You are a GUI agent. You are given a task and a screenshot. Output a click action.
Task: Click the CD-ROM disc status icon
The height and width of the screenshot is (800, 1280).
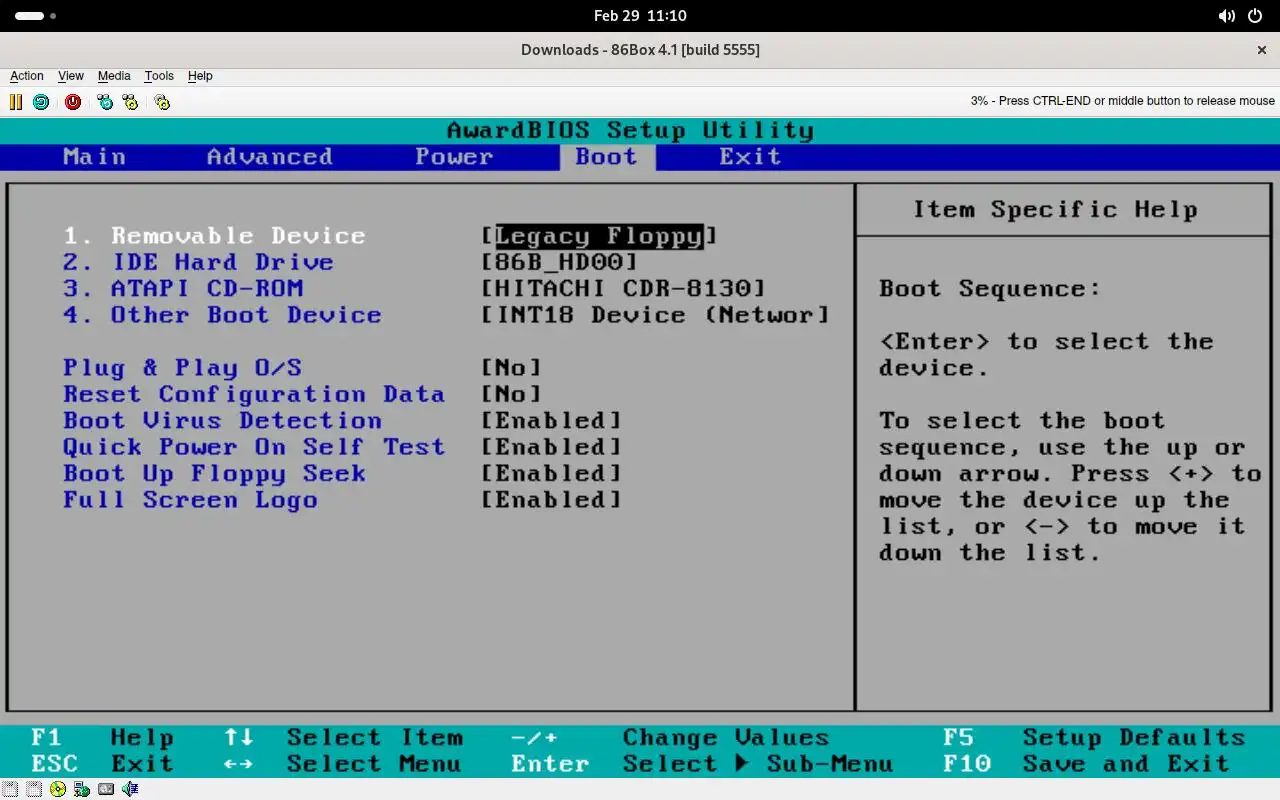[x=58, y=789]
